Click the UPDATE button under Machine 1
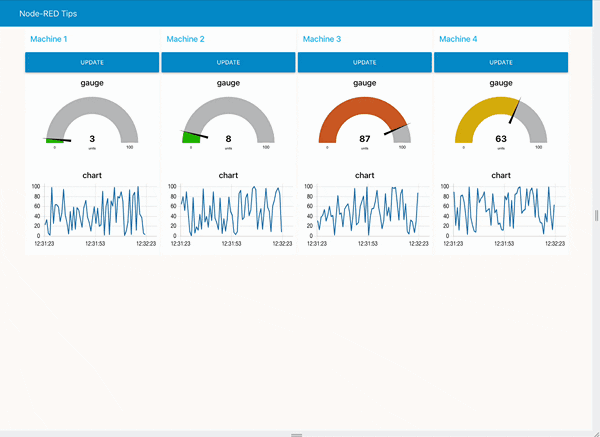The height and width of the screenshot is (437, 600). 91,62
